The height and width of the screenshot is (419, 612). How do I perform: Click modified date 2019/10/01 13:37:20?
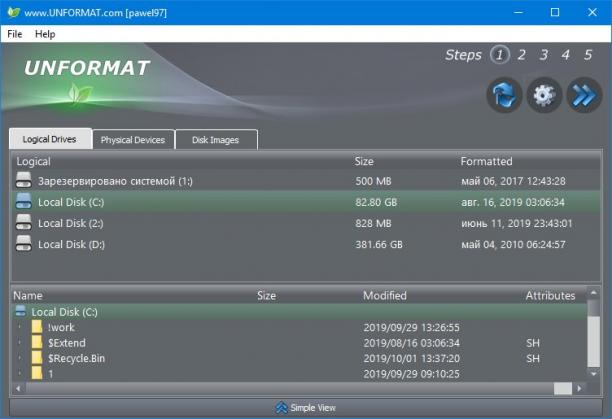[411, 359]
